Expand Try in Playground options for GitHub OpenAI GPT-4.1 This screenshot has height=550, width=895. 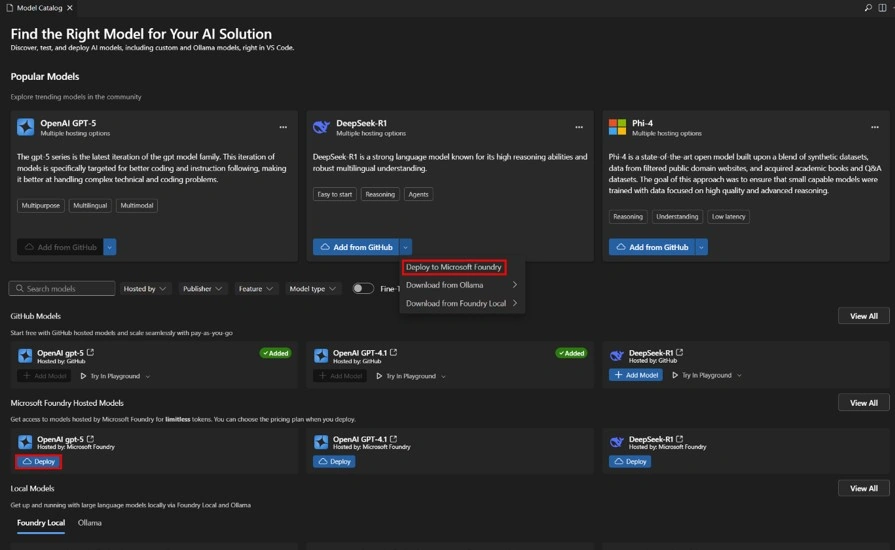pos(444,377)
